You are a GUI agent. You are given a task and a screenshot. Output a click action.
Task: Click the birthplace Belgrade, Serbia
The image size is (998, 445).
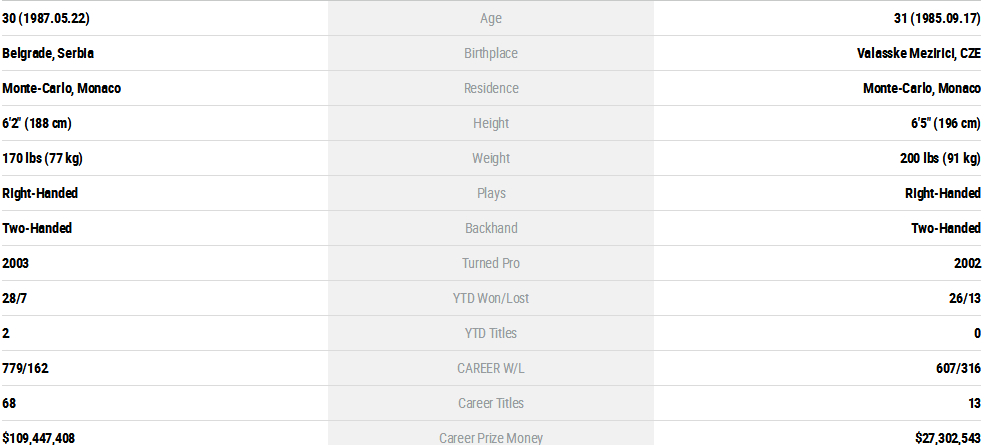48,53
